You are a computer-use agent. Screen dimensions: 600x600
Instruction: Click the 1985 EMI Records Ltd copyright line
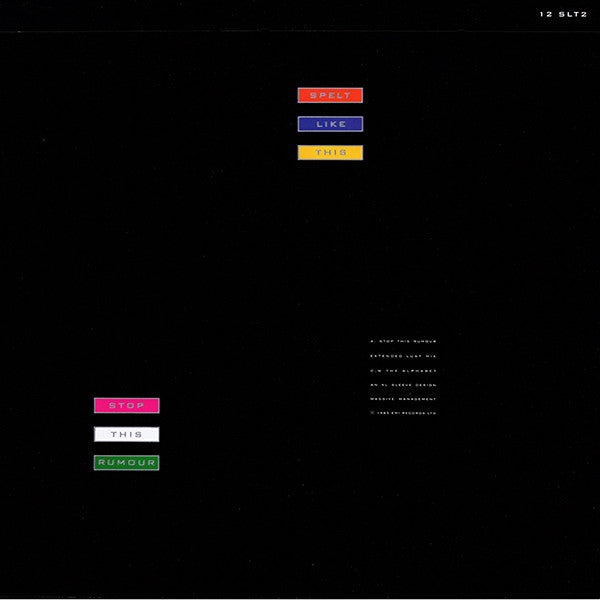403,413
